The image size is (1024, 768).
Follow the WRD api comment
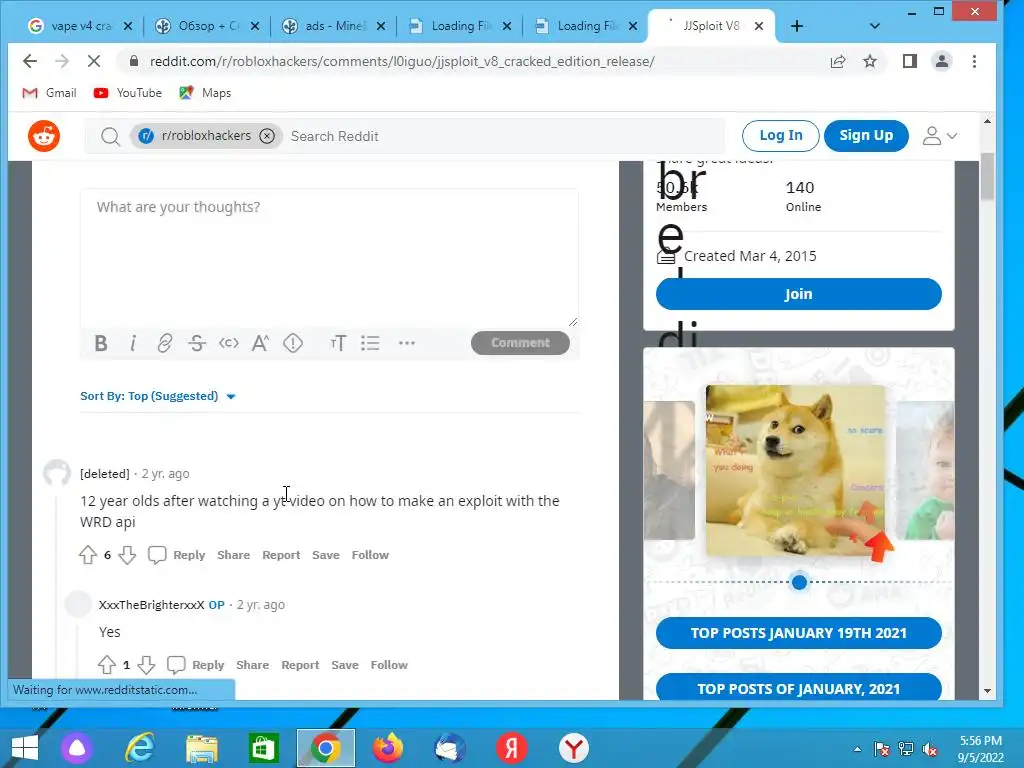tap(370, 555)
